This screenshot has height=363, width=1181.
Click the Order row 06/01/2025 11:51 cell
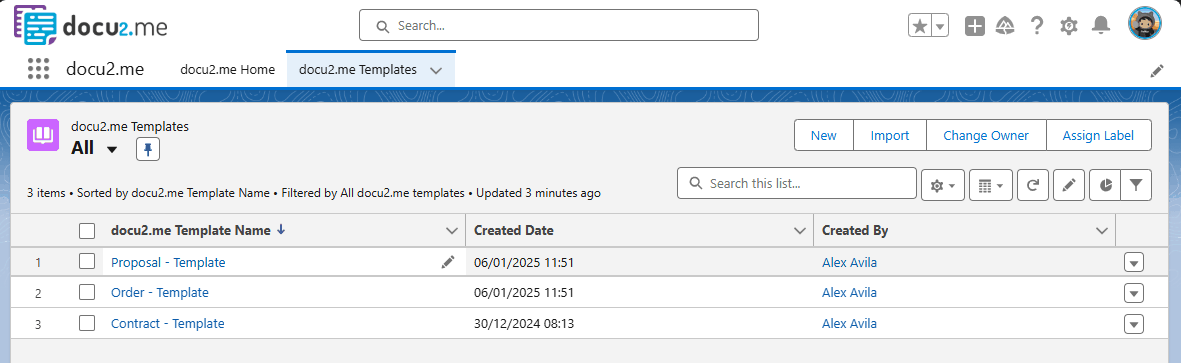pos(524,292)
